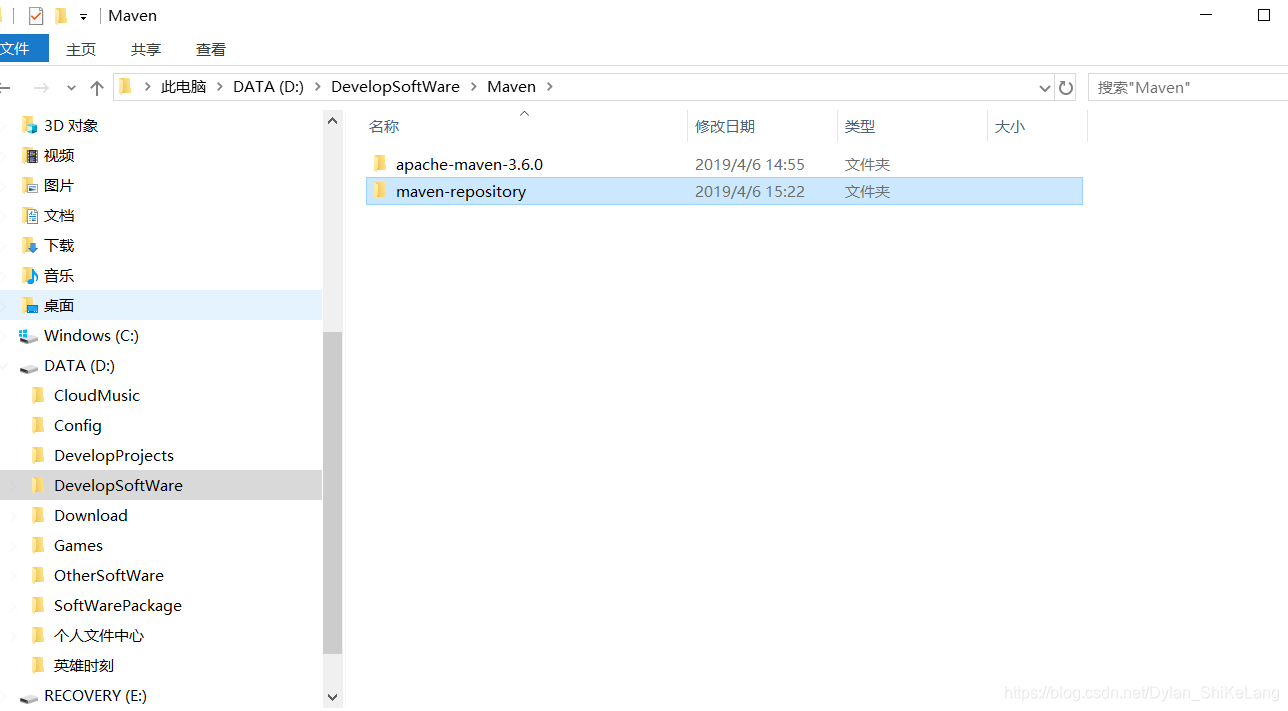Select the apache-maven-3.6.0 folder icon
Image resolution: width=1288 pixels, height=711 pixels.
pos(379,163)
